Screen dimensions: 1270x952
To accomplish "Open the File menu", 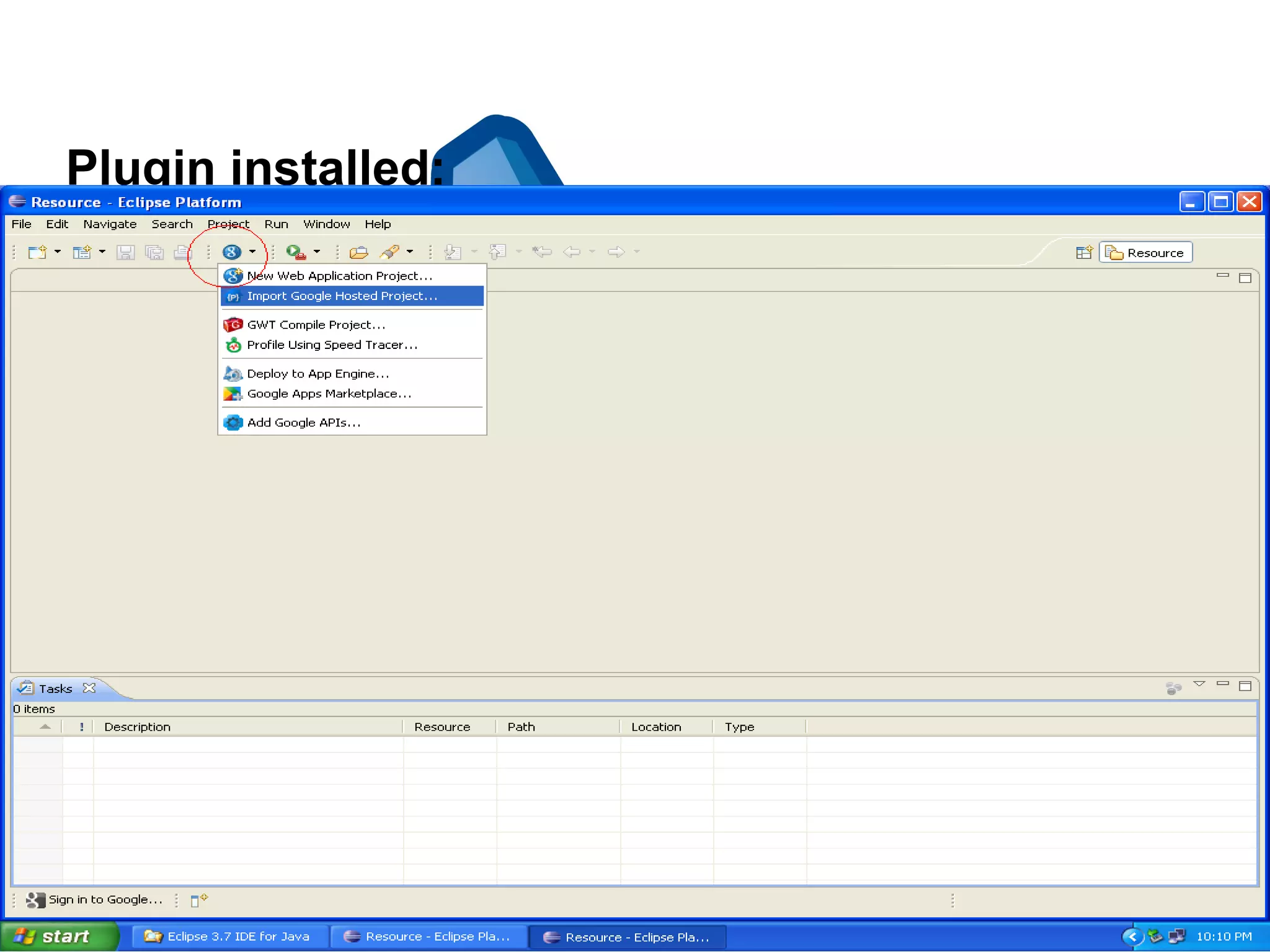I will [21, 224].
